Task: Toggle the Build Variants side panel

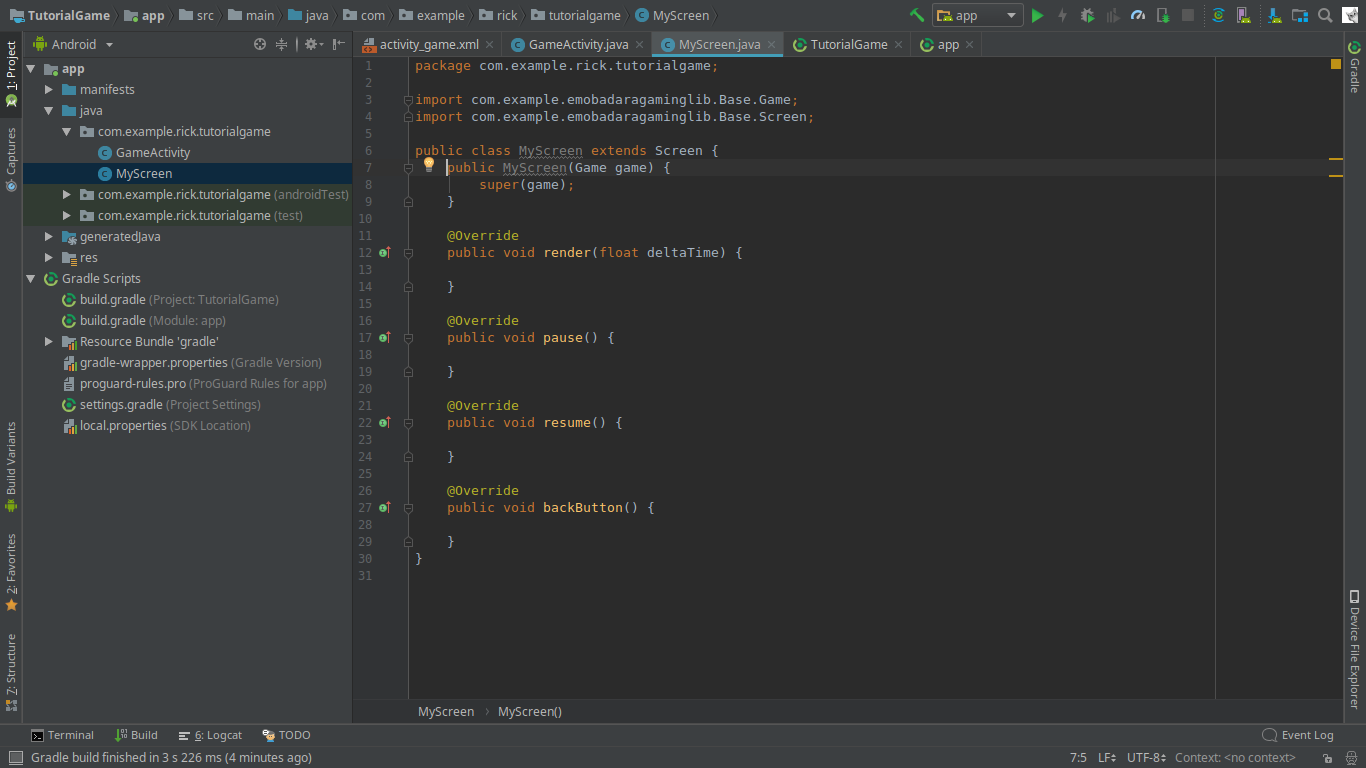Action: pos(11,465)
